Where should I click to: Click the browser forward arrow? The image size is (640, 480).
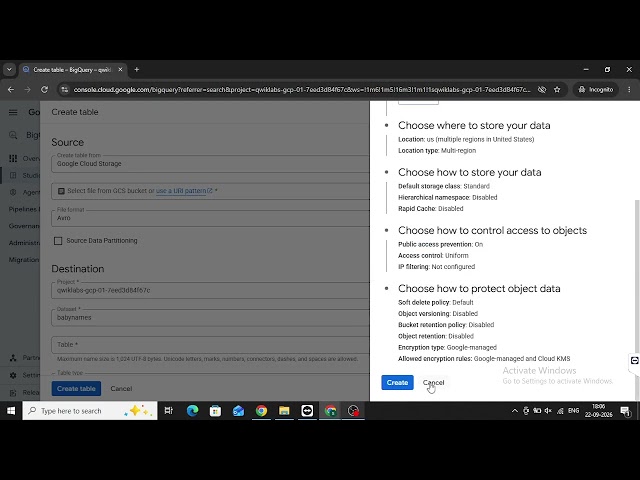coord(28,89)
